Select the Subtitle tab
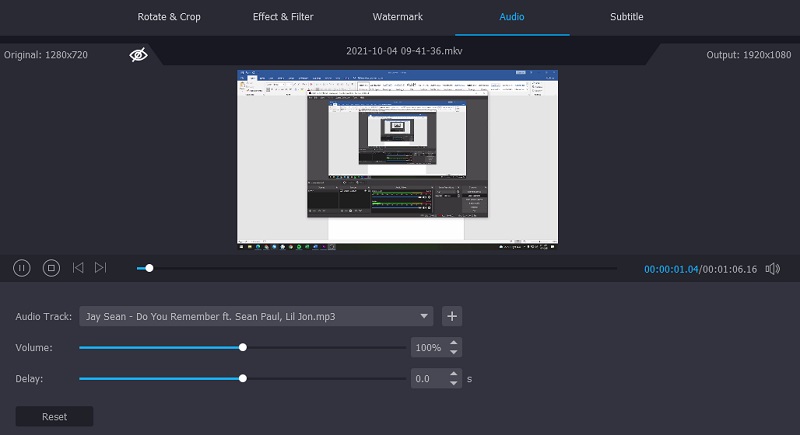This screenshot has height=435, width=800. click(x=627, y=17)
